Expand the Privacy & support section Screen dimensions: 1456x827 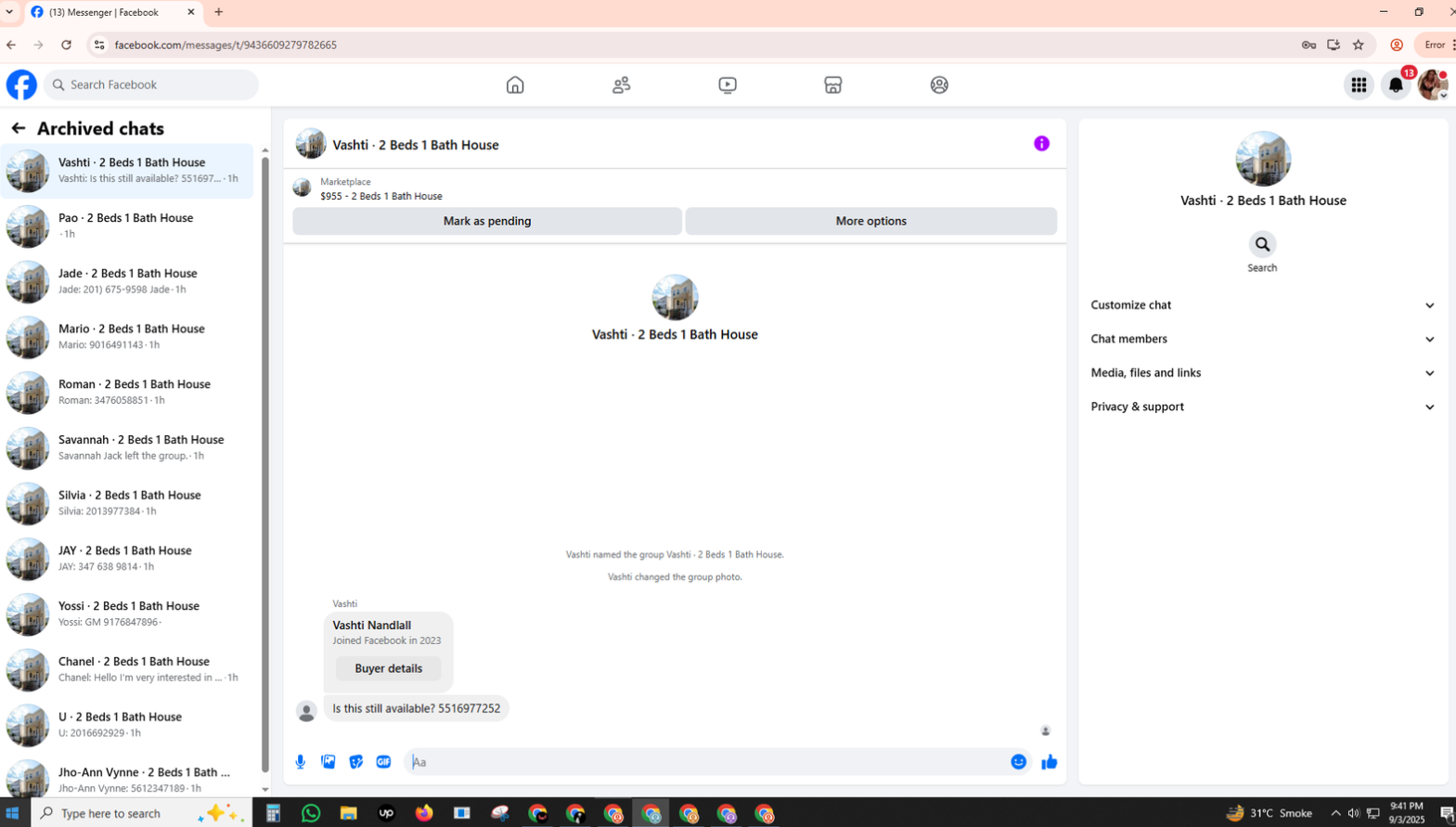pos(1262,407)
